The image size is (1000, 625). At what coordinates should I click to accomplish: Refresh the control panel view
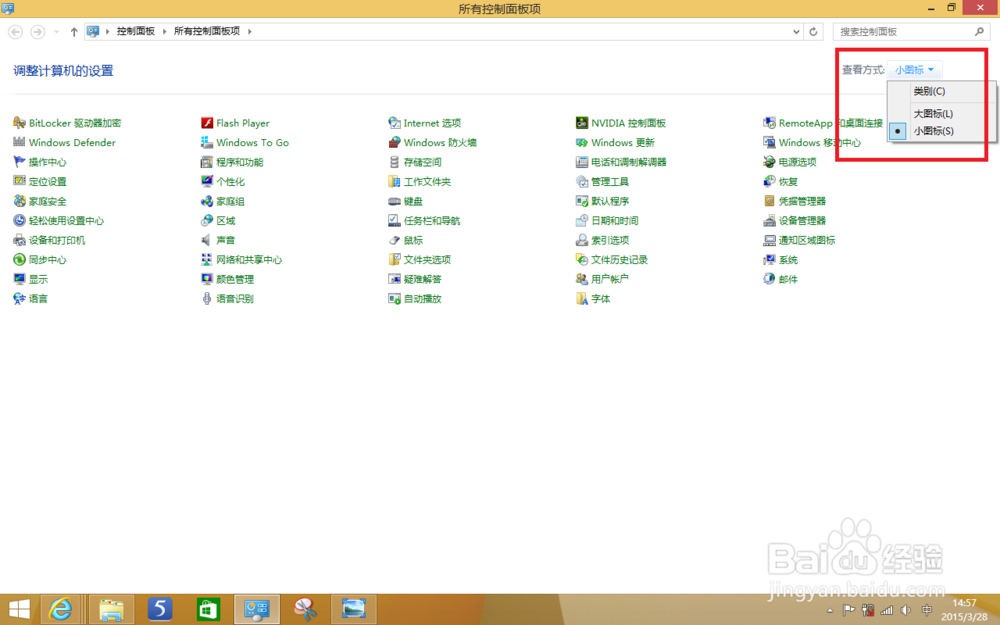point(813,31)
